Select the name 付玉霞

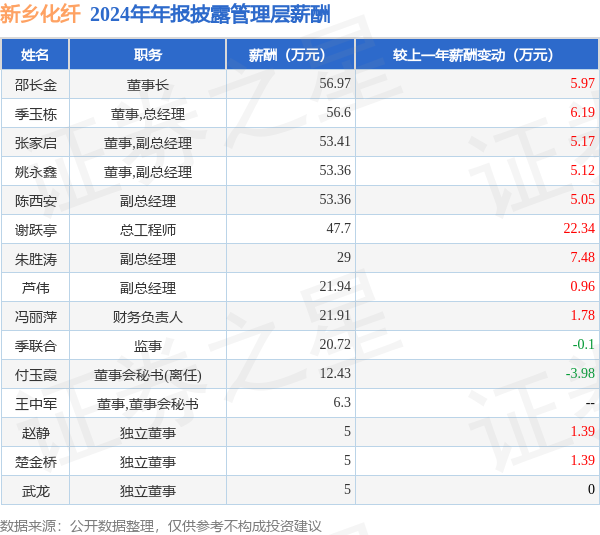(36, 375)
